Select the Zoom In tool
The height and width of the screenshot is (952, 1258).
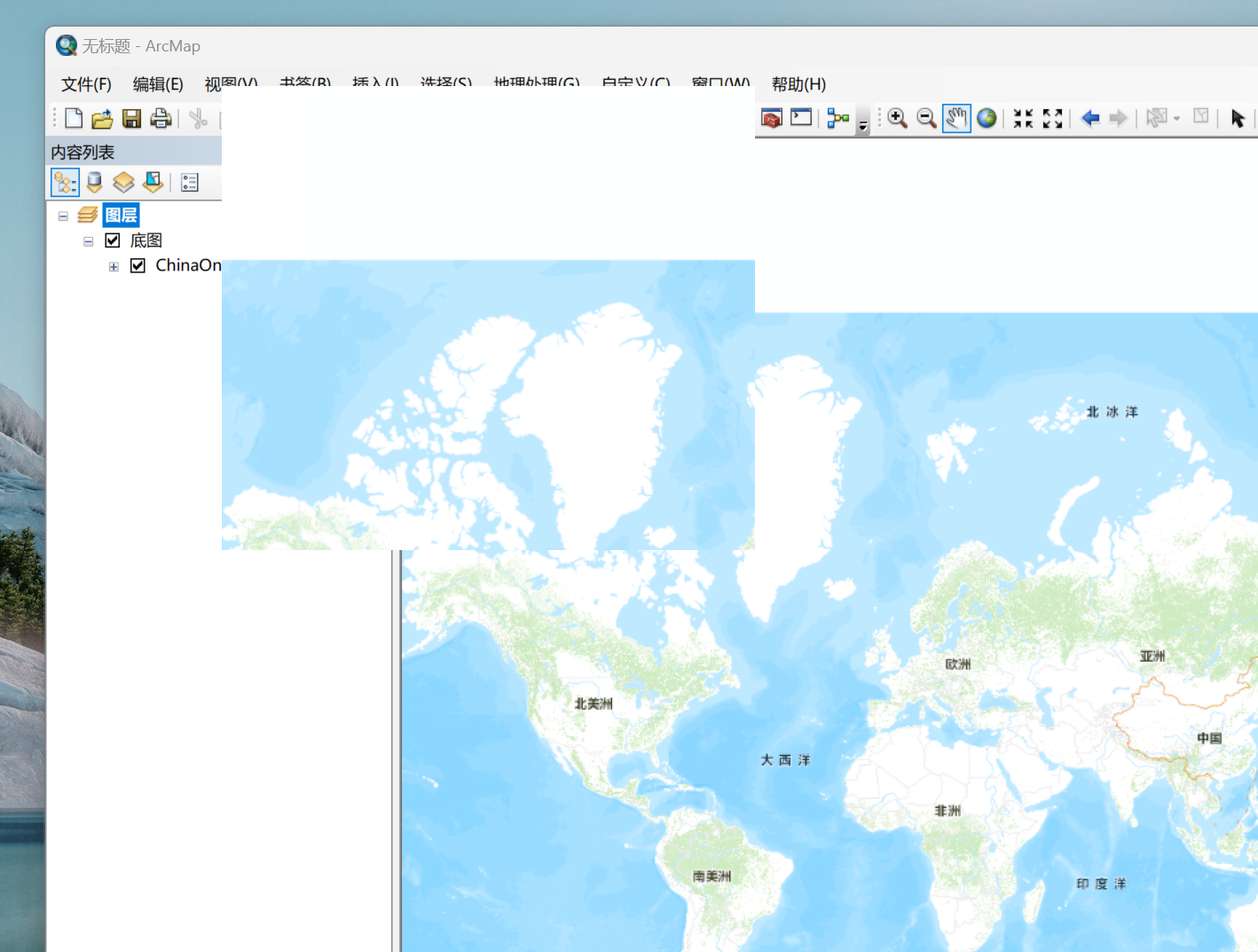(x=897, y=118)
